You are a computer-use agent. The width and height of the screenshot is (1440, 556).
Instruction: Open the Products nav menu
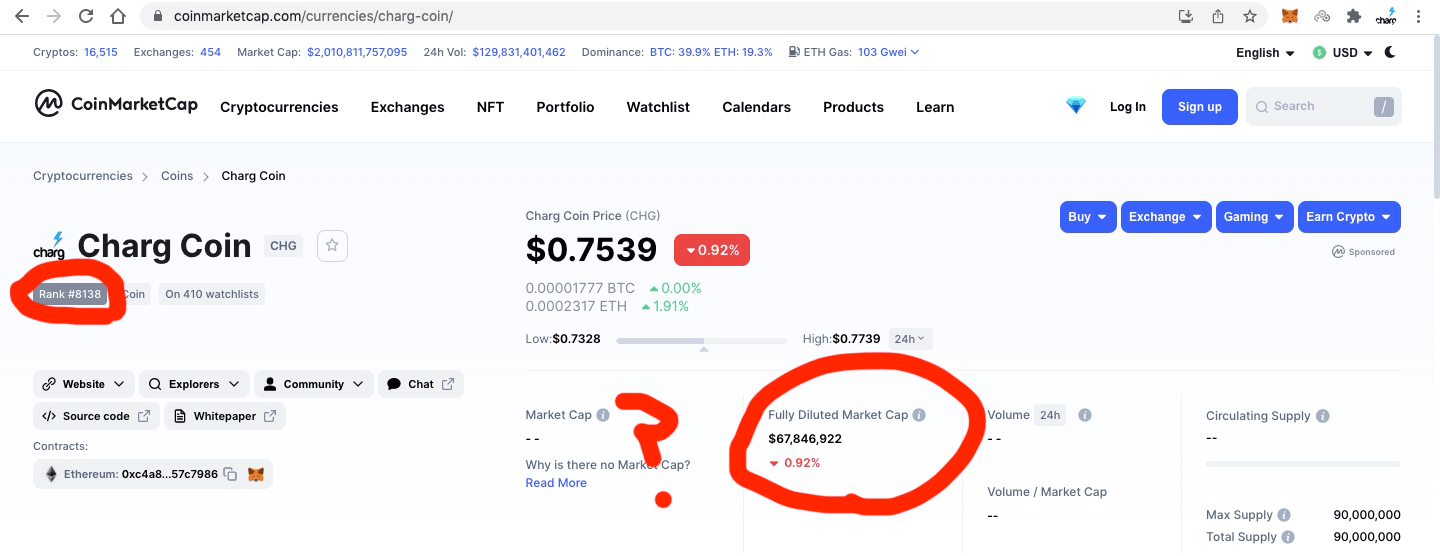point(853,107)
